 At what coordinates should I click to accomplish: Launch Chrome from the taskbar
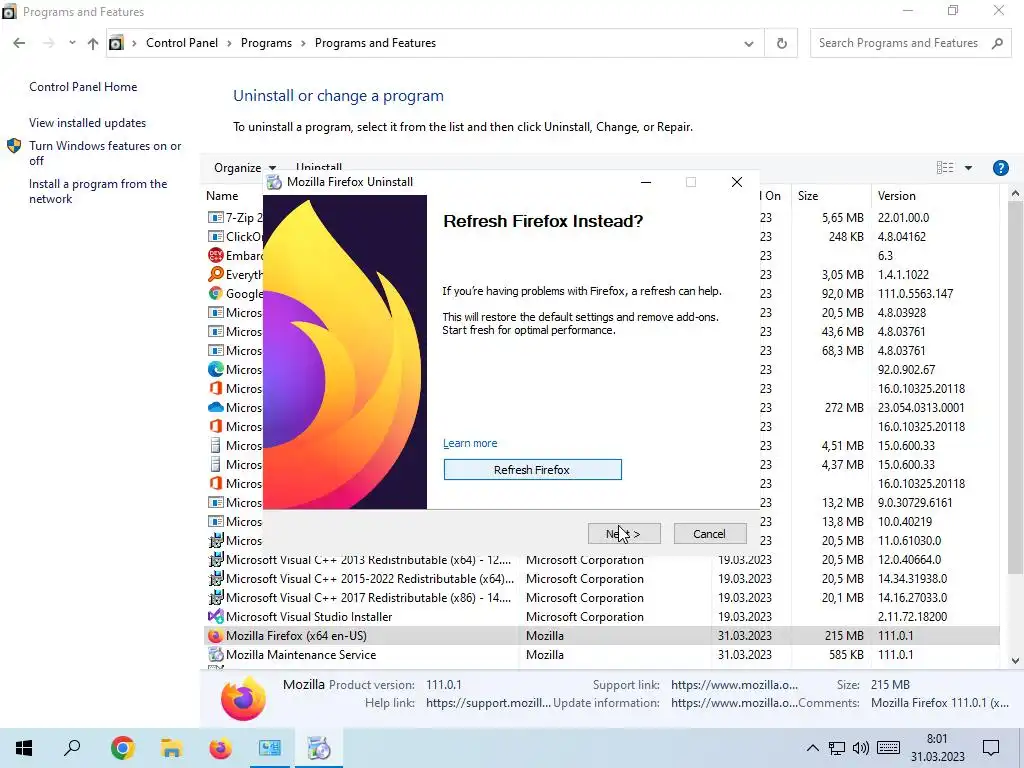[x=122, y=748]
